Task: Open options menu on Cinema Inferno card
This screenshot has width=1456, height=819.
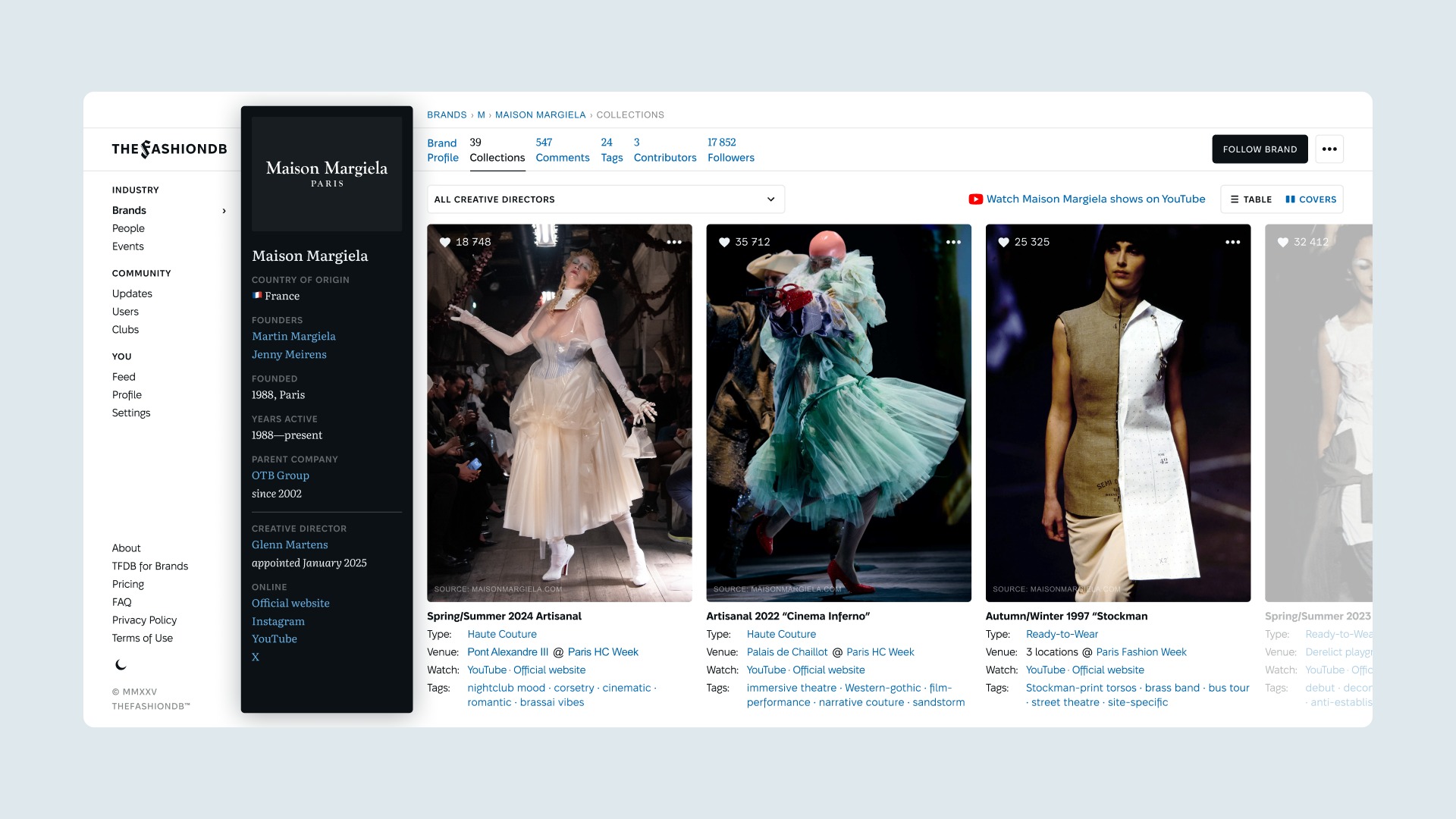Action: pos(953,242)
